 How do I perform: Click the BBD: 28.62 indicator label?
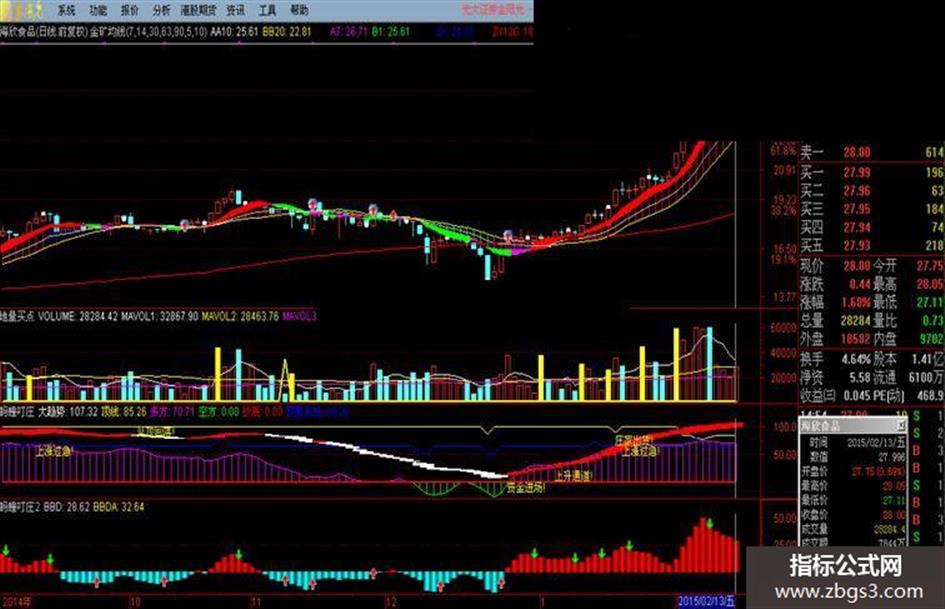(x=66, y=507)
